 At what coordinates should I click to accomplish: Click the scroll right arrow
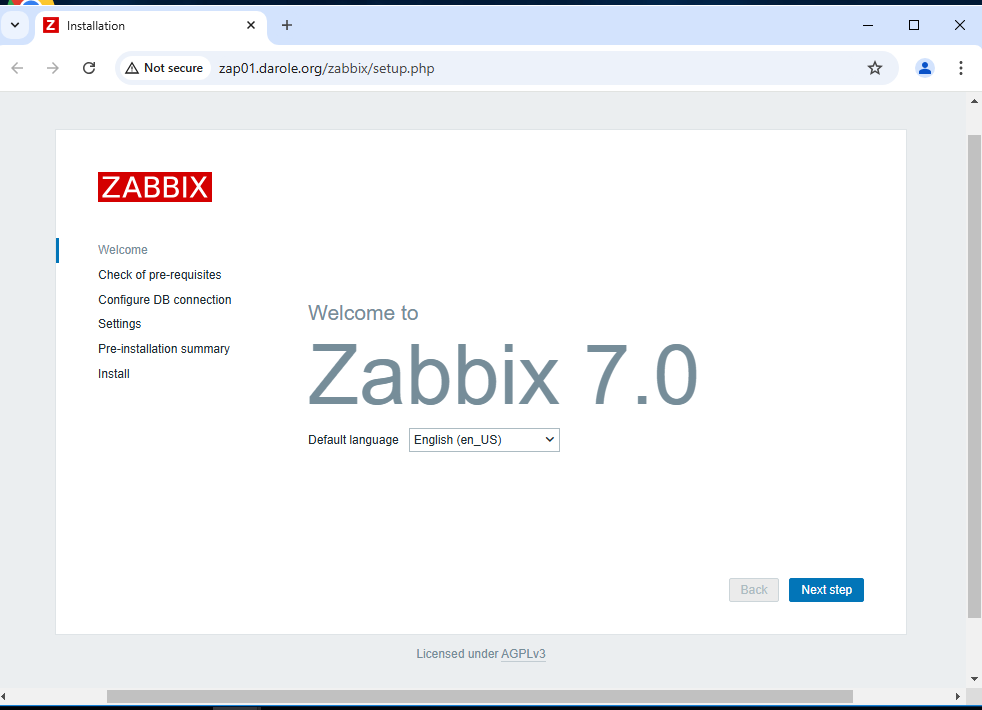tap(957, 696)
